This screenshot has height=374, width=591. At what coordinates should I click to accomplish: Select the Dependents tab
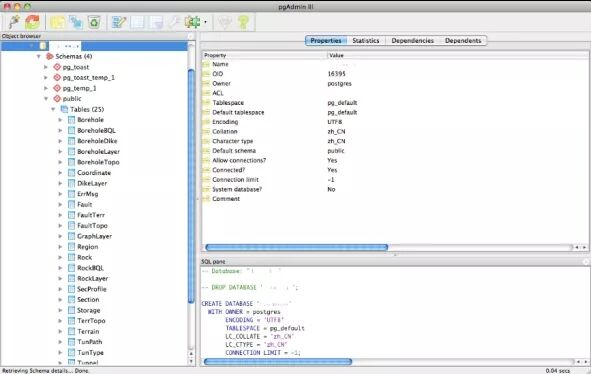pyautogui.click(x=463, y=40)
